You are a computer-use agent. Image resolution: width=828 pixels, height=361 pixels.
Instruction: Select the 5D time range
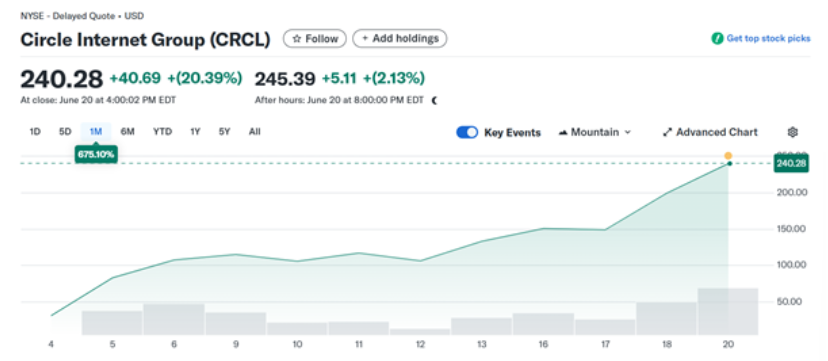65,131
